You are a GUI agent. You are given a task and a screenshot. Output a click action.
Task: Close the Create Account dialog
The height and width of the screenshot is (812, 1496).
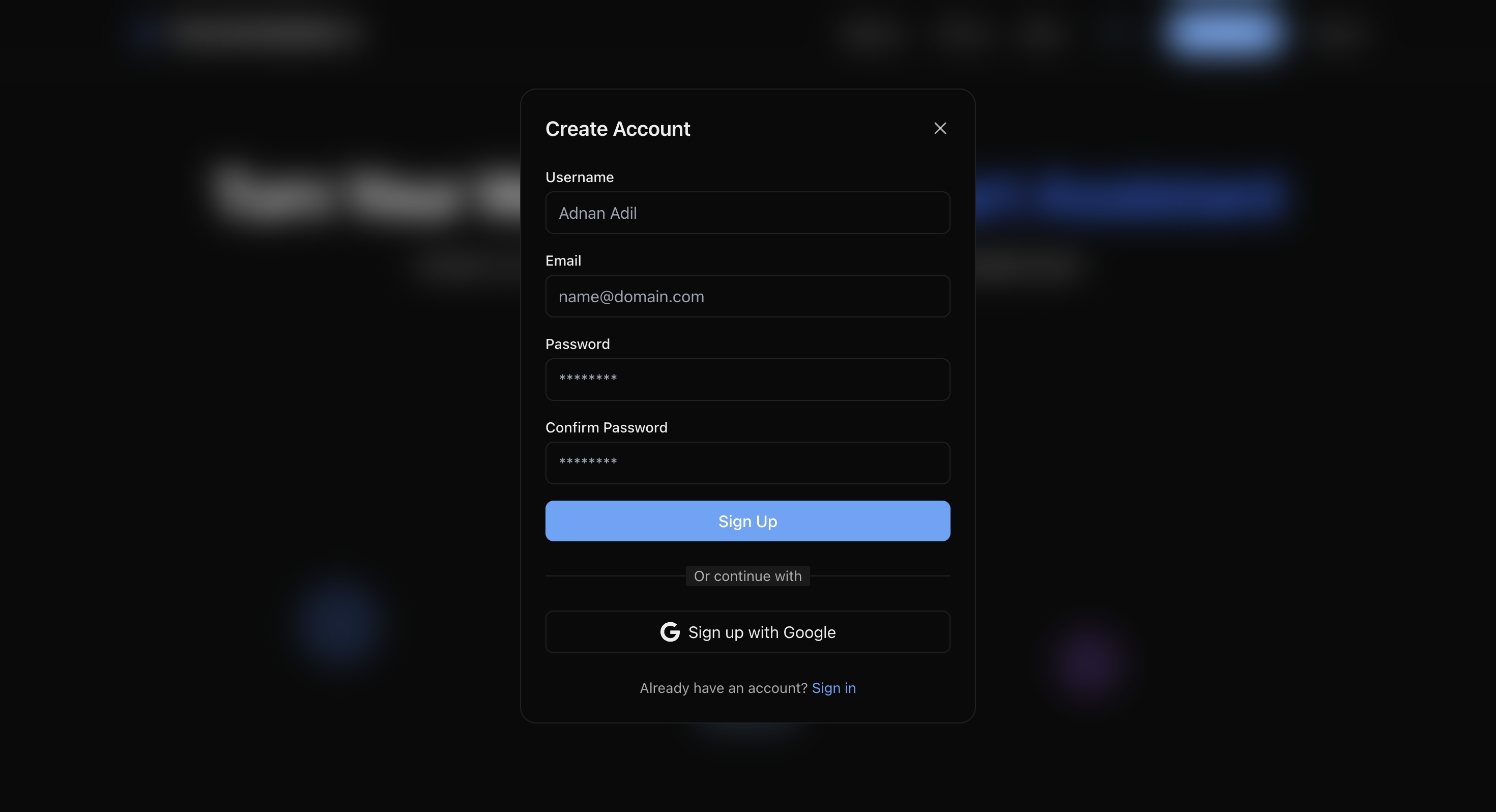940,128
